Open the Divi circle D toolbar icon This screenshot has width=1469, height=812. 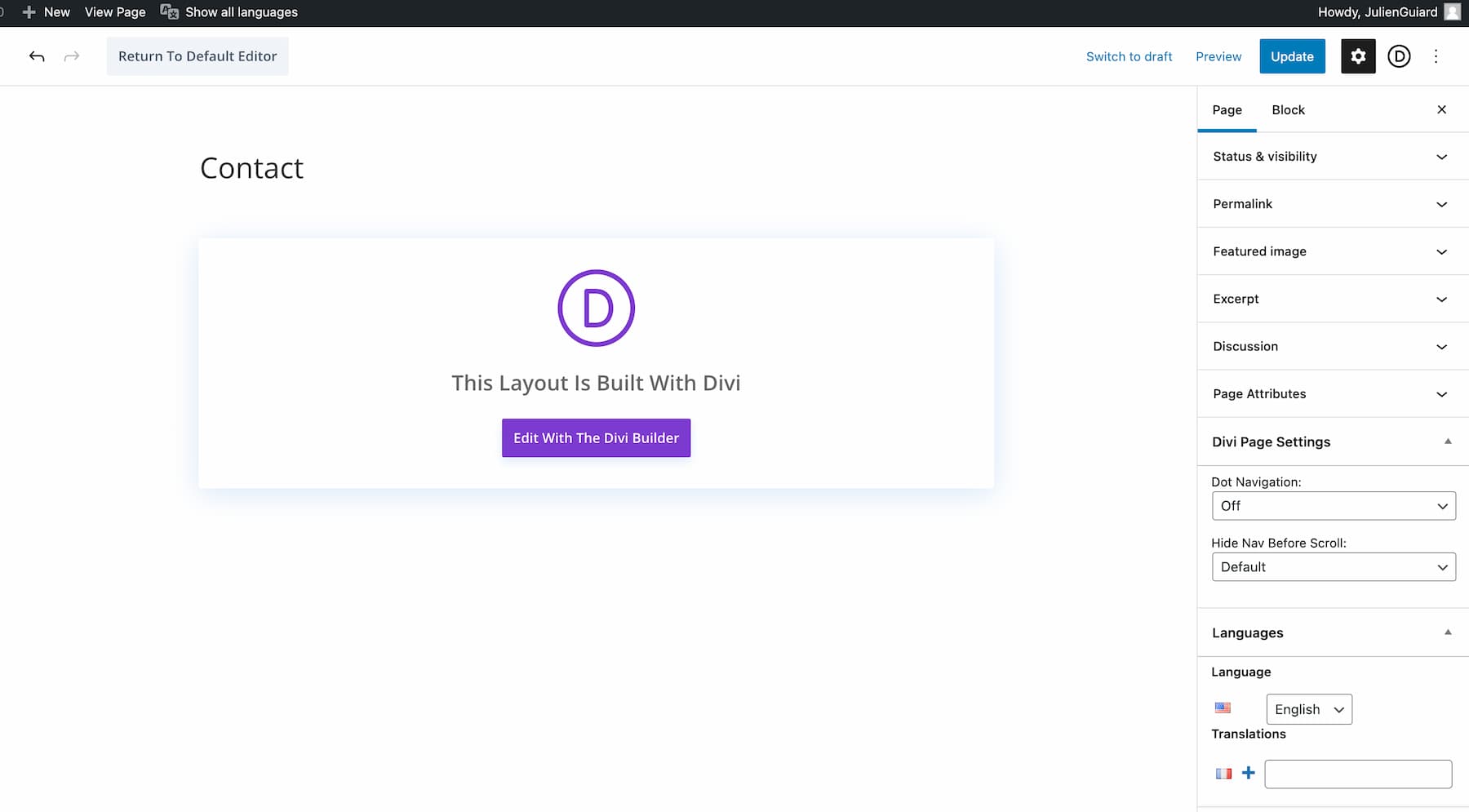[1399, 56]
